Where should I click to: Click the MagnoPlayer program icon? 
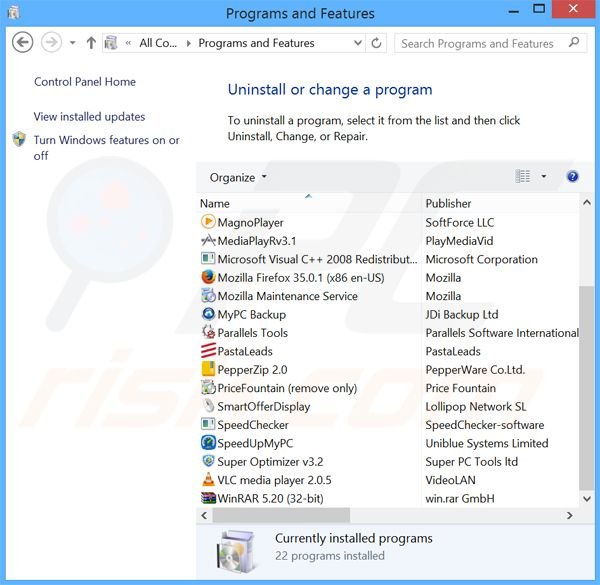pyautogui.click(x=208, y=222)
